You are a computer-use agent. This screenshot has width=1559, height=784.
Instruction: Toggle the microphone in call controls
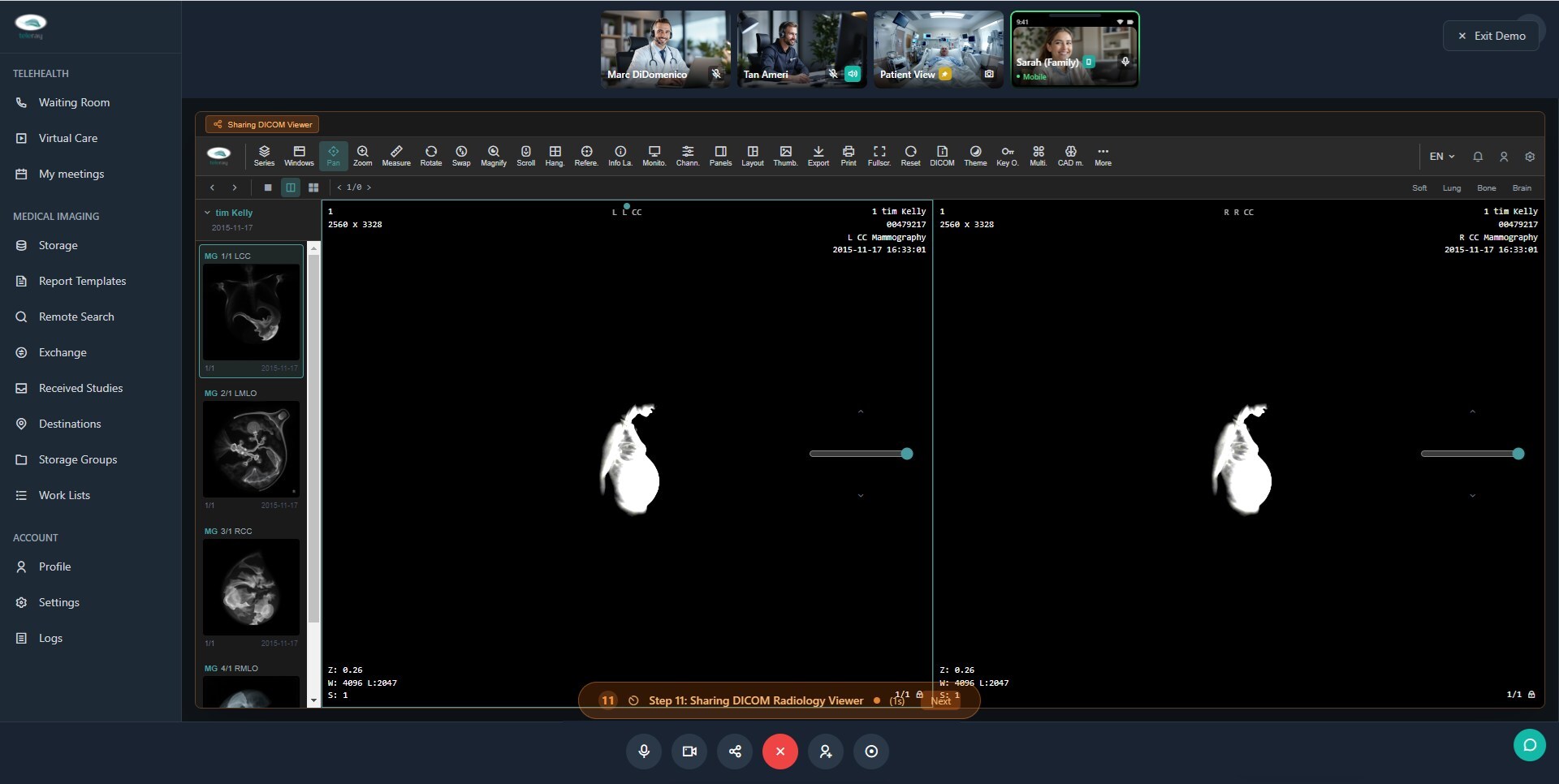(x=644, y=752)
